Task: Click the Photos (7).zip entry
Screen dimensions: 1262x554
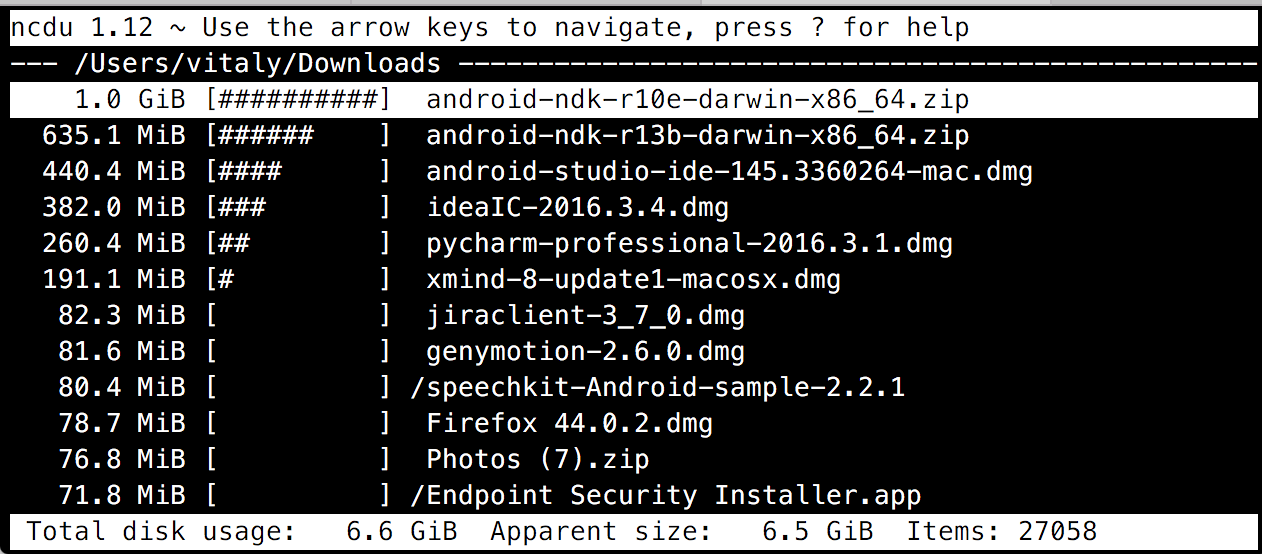Action: 537,460
